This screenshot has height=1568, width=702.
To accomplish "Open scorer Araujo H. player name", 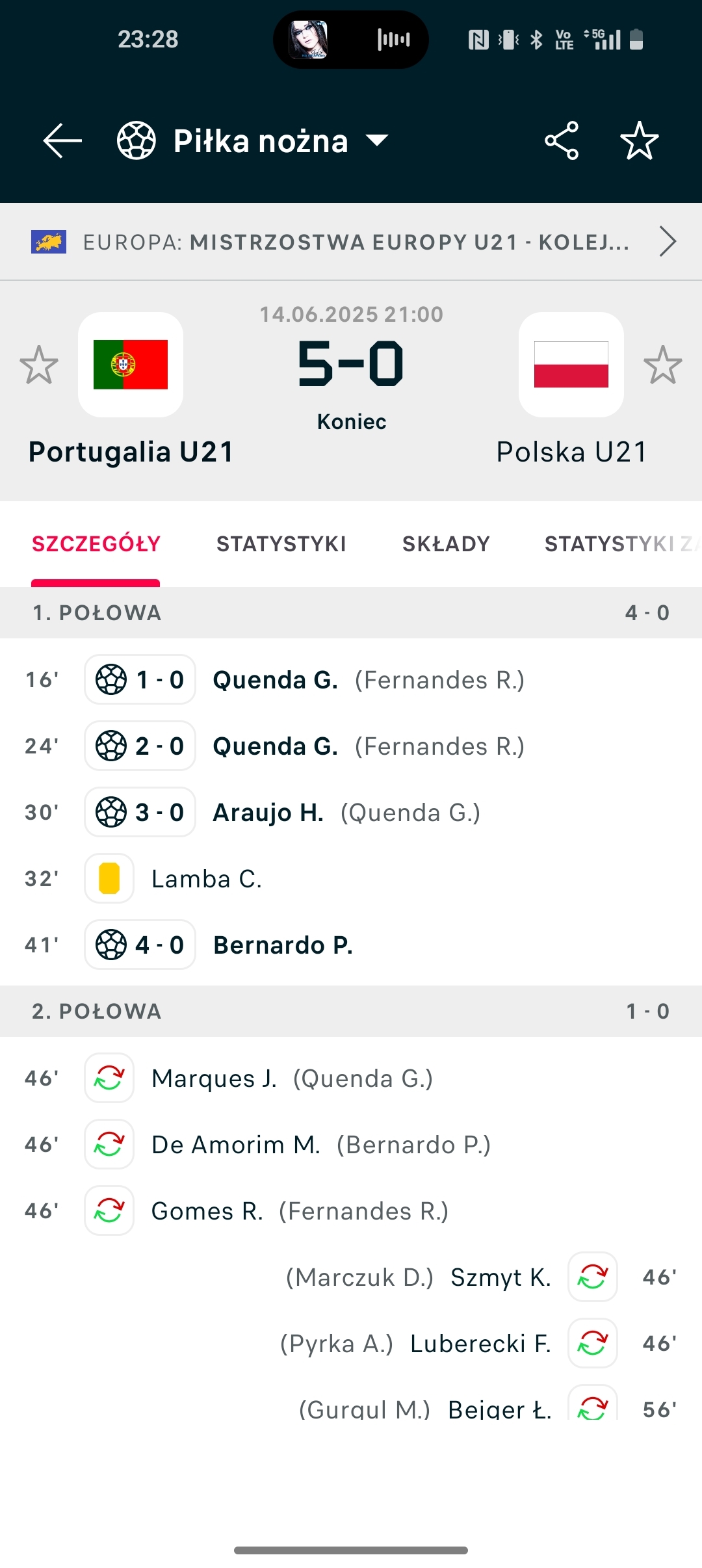I will click(x=268, y=813).
